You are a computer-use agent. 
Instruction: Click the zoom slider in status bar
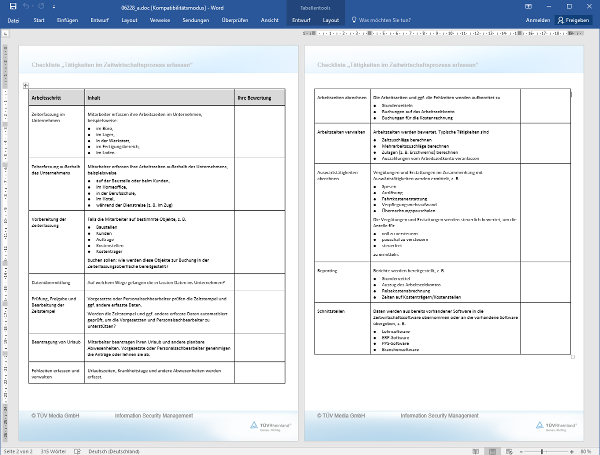pos(542,450)
